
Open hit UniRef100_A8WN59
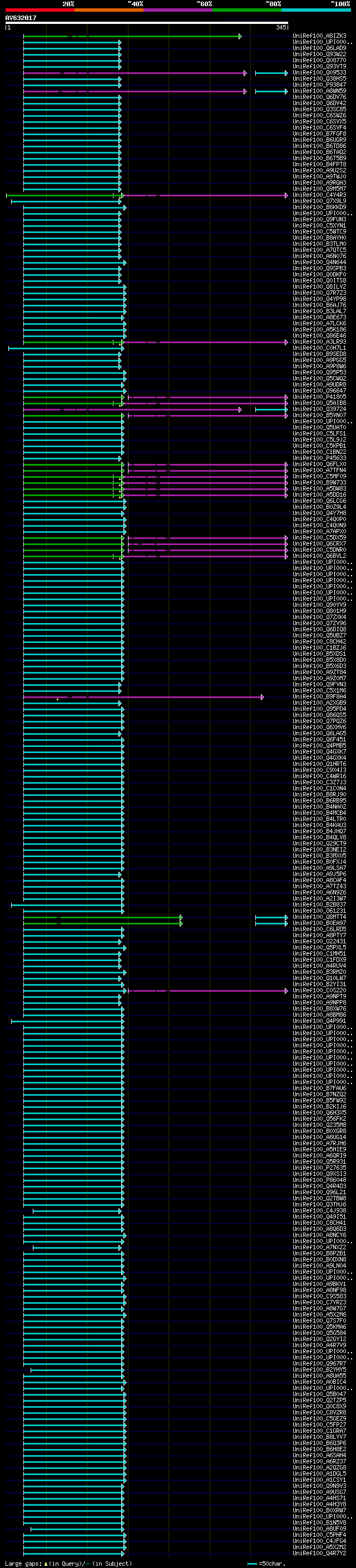(319, 91)
